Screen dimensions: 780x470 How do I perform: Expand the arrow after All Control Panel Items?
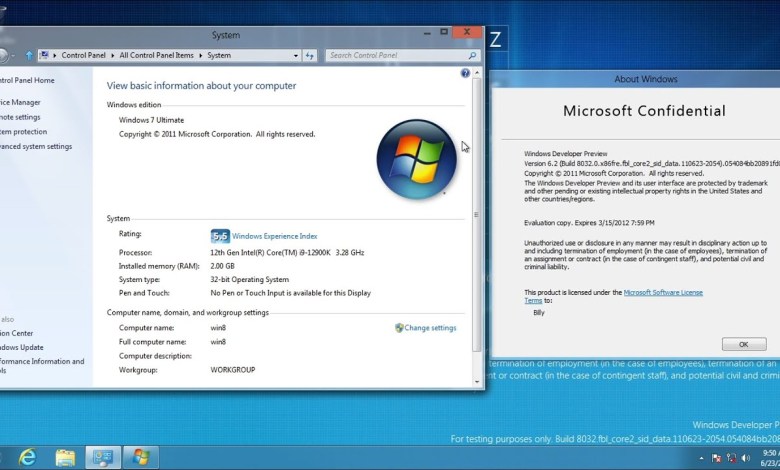[x=201, y=55]
